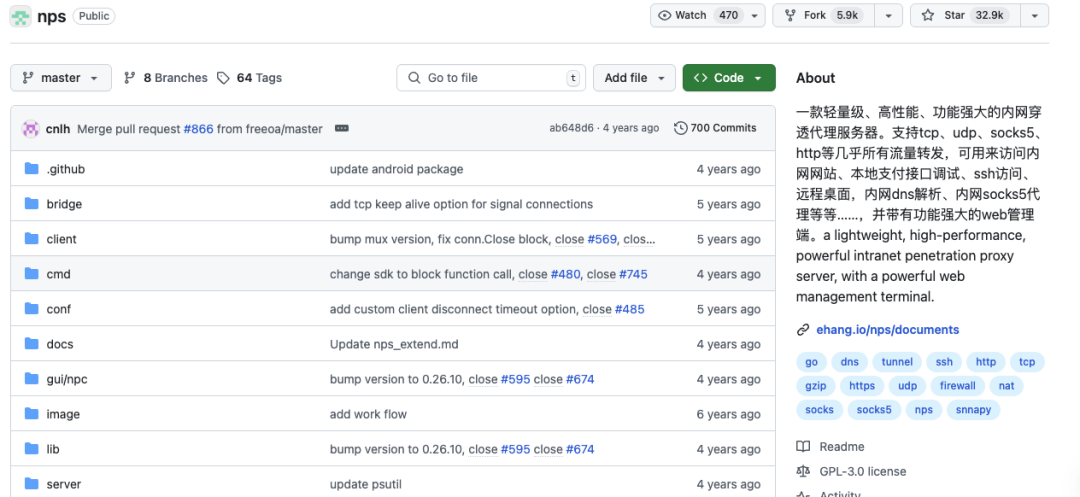Select the 'dns' topic tag
Viewport: 1080px width, 497px height.
(x=849, y=362)
